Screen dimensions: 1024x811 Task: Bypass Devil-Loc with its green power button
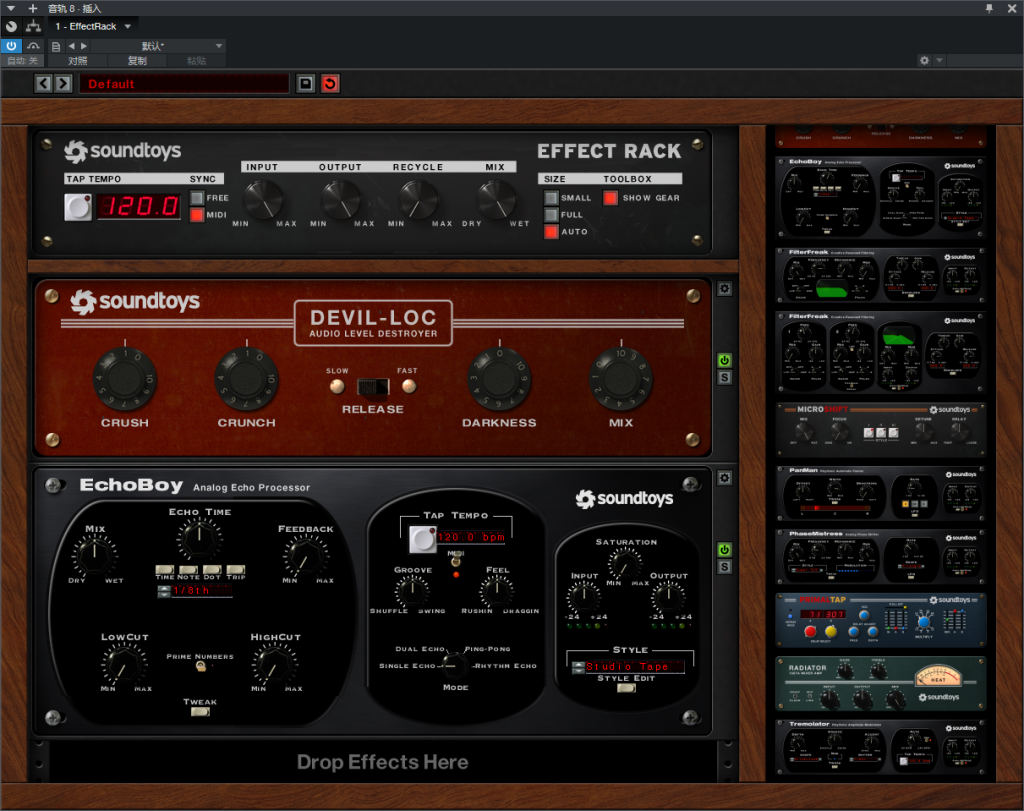click(724, 360)
